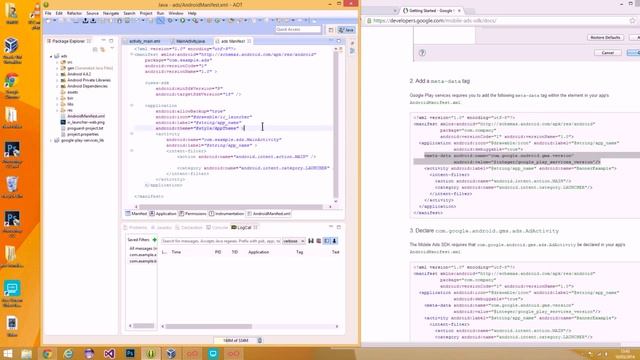The width and height of the screenshot is (640, 360).
Task: Open Chrome from the taskbar
Action: tap(47, 353)
